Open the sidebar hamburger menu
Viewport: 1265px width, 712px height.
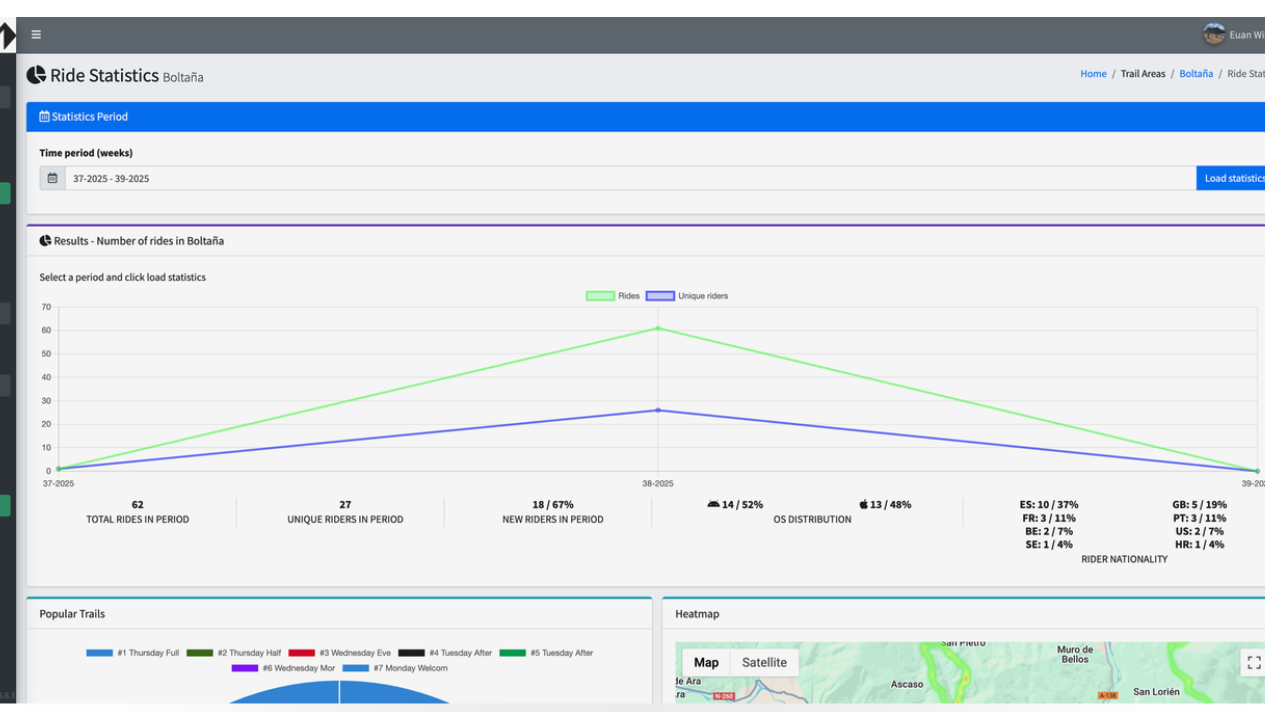click(x=36, y=34)
